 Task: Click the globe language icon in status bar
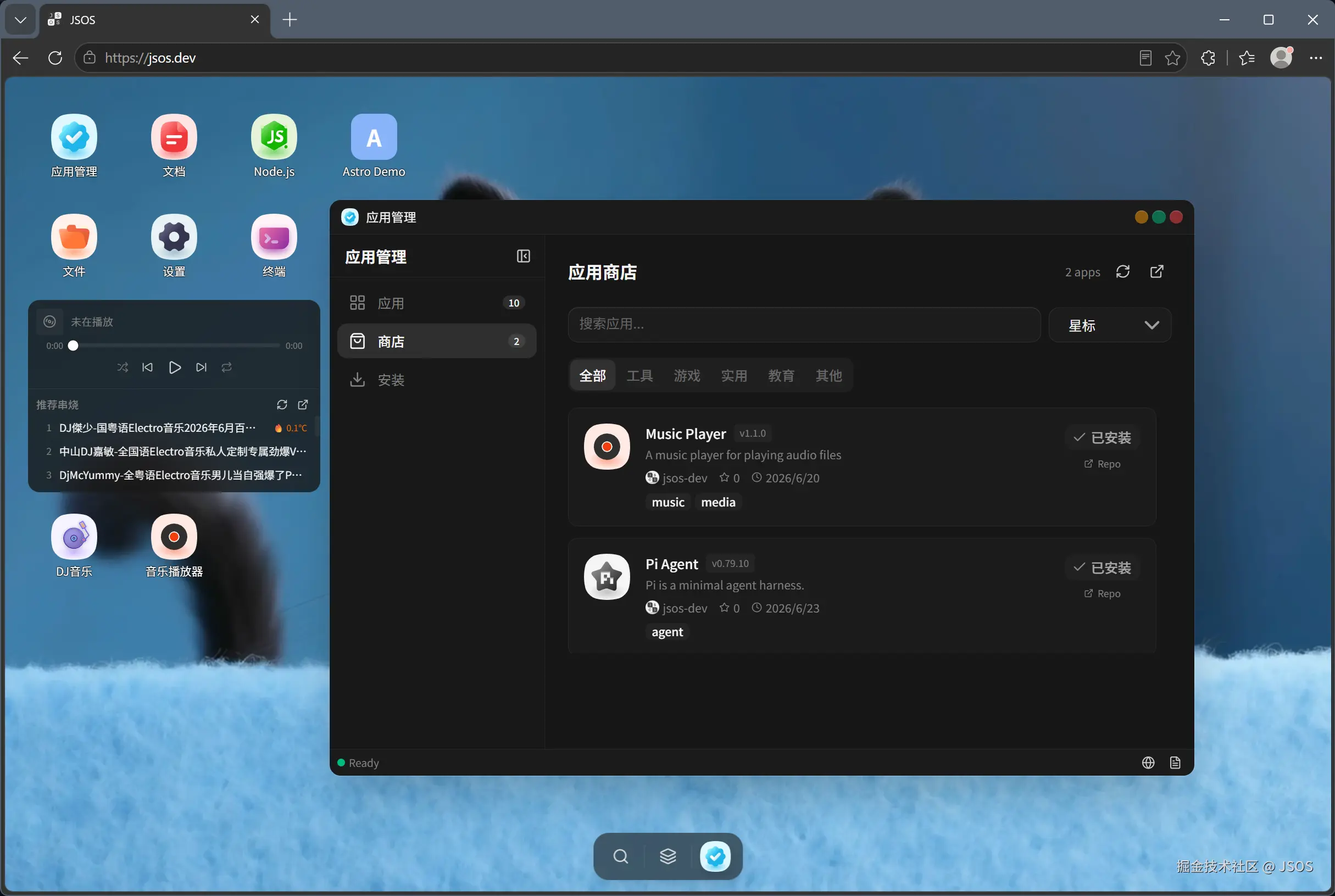point(1148,763)
